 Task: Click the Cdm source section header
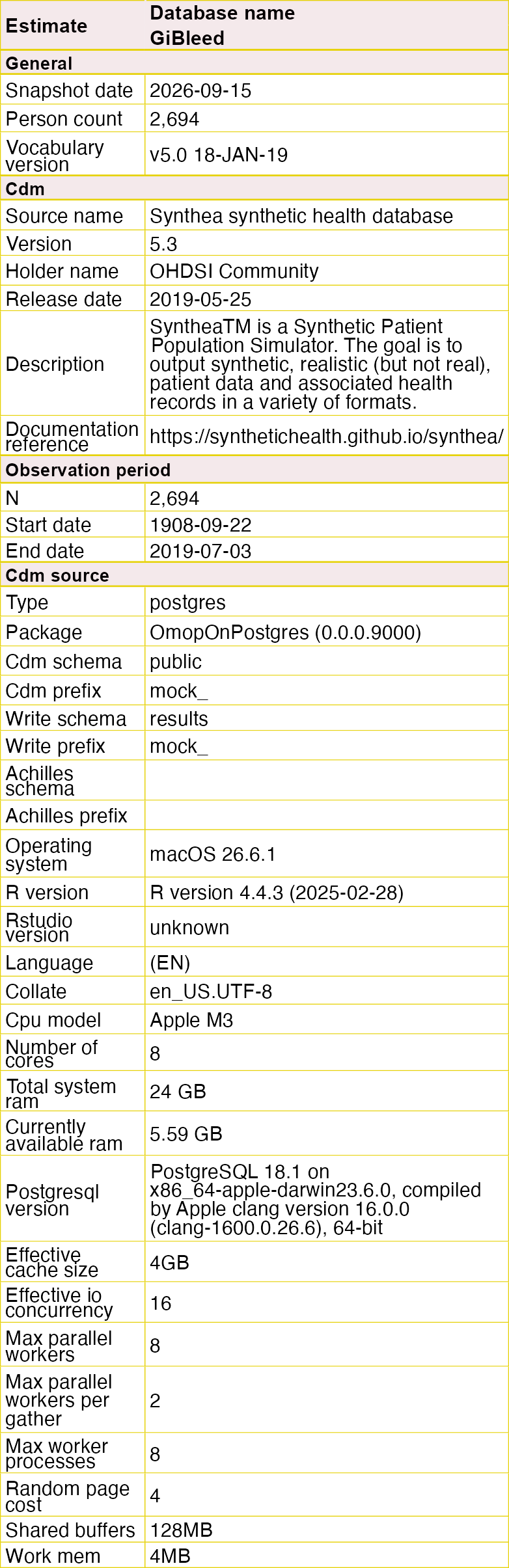[x=255, y=575]
